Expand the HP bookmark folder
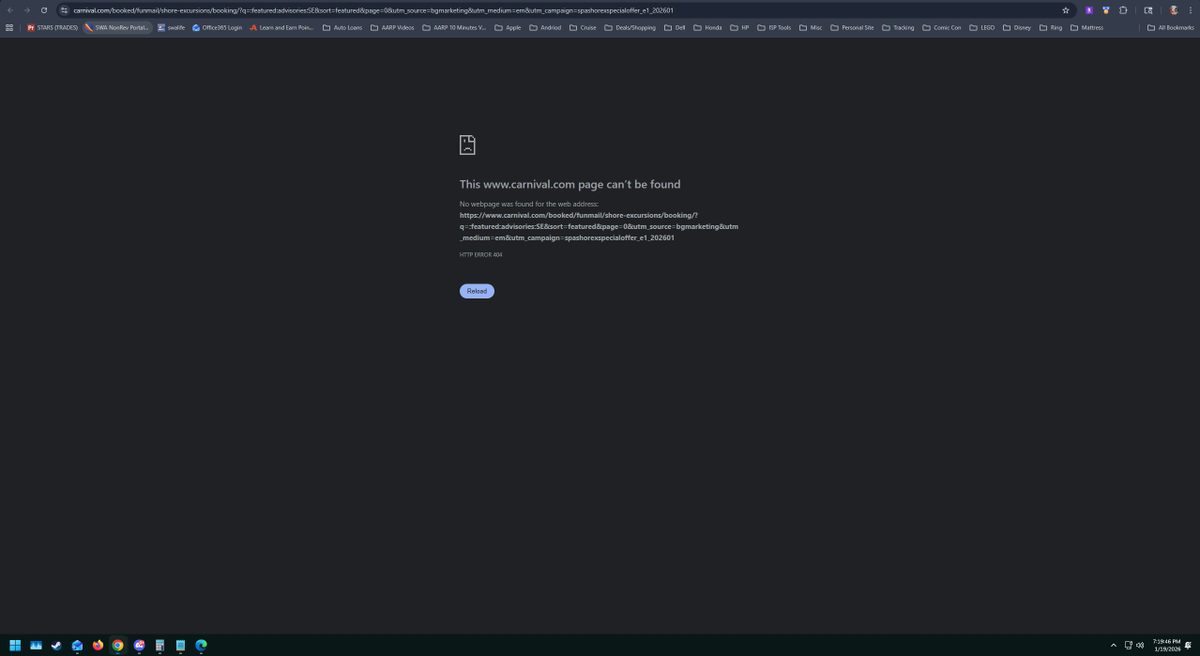The width and height of the screenshot is (1200, 656). tap(740, 27)
